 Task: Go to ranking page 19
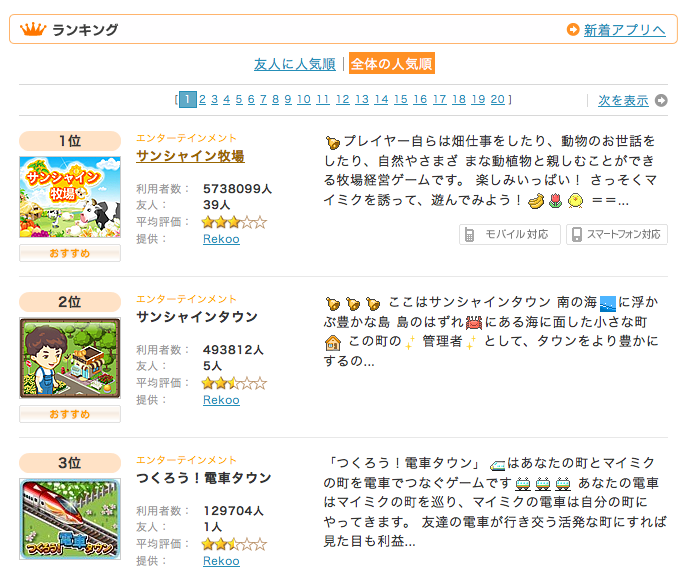(x=478, y=99)
